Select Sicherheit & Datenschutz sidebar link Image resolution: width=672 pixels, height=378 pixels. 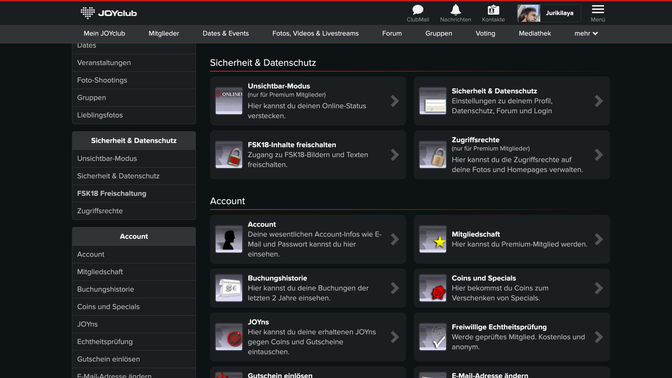click(134, 176)
